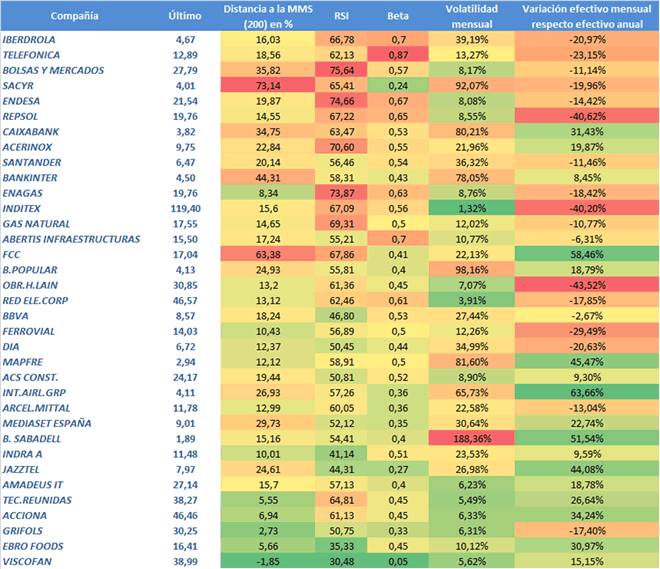Select the RSI column header

point(342,17)
